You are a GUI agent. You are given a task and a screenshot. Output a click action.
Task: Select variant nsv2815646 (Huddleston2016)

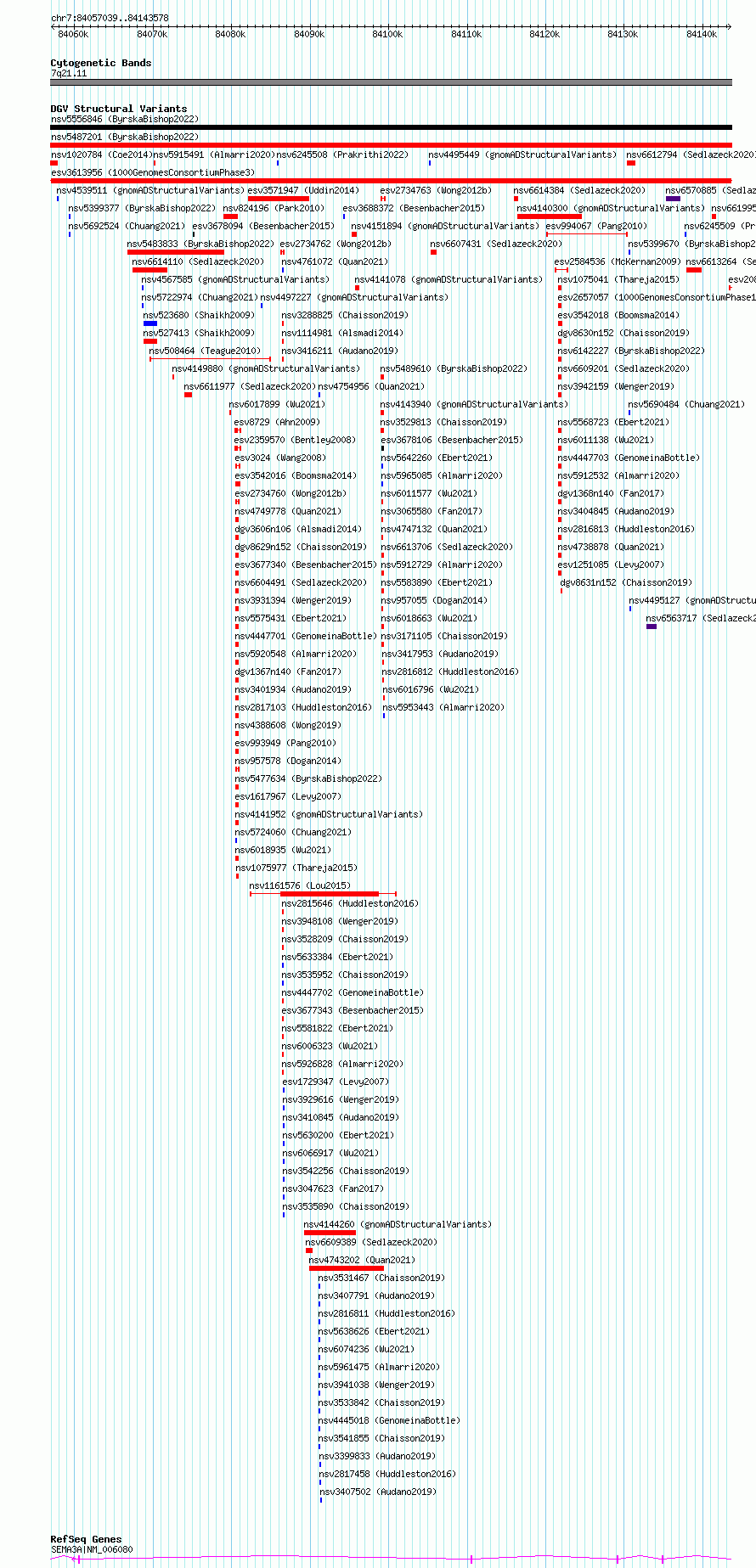click(x=350, y=904)
